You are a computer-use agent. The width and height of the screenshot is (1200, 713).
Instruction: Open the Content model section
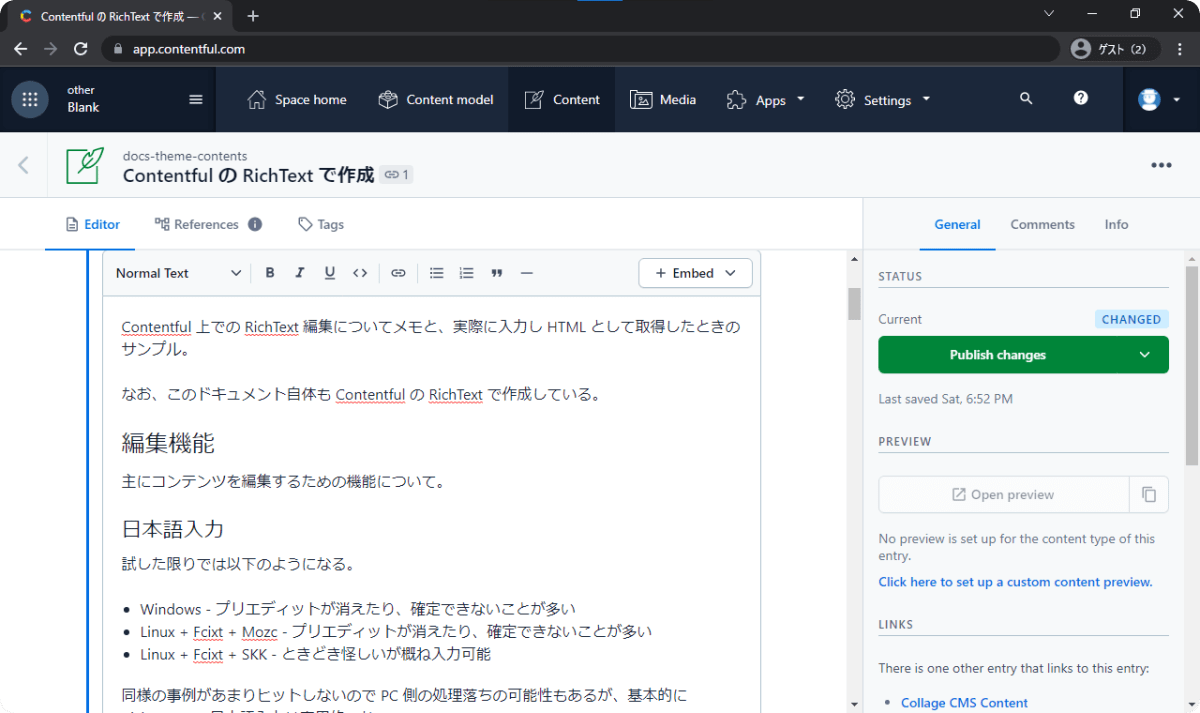[436, 99]
